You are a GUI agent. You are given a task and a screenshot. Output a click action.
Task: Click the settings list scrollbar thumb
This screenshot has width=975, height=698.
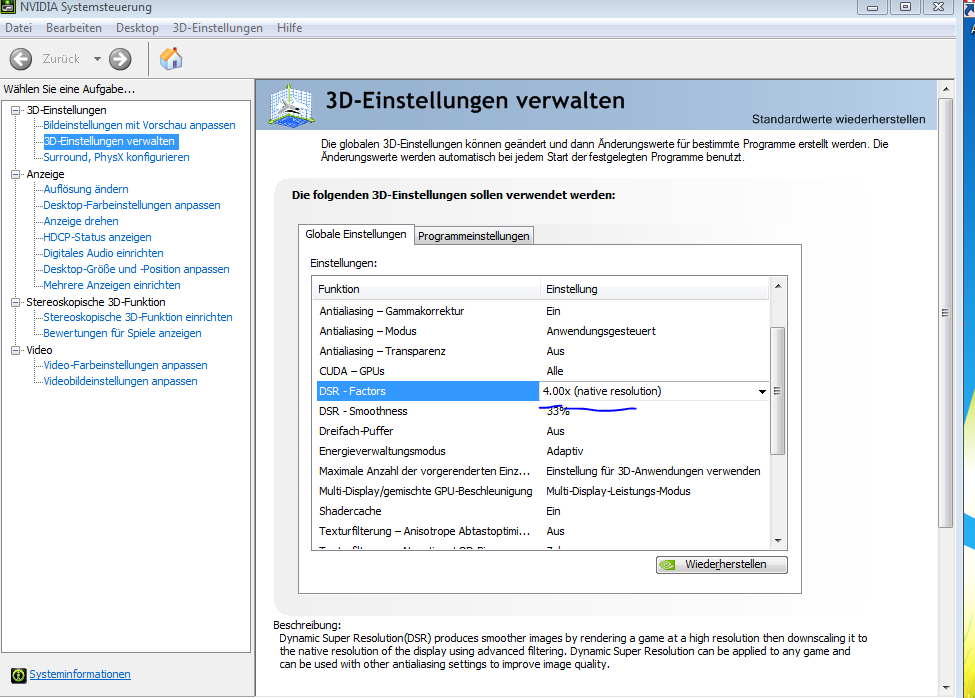(778, 390)
